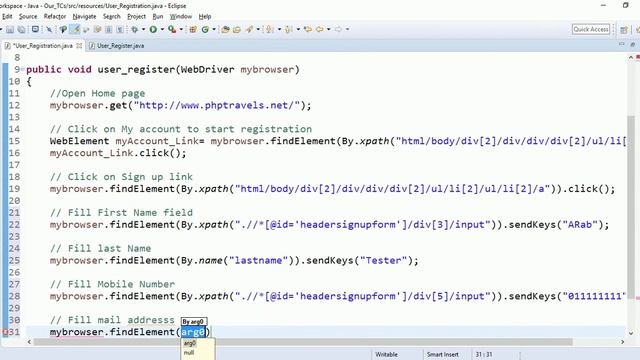The image size is (640, 360).
Task: Open the Project menu
Action: click(136, 16)
